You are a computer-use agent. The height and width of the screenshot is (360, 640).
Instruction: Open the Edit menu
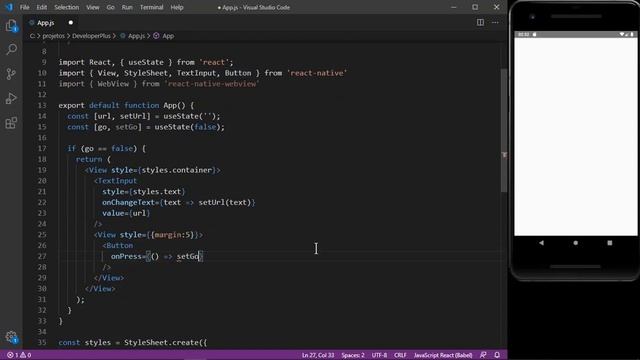point(42,7)
